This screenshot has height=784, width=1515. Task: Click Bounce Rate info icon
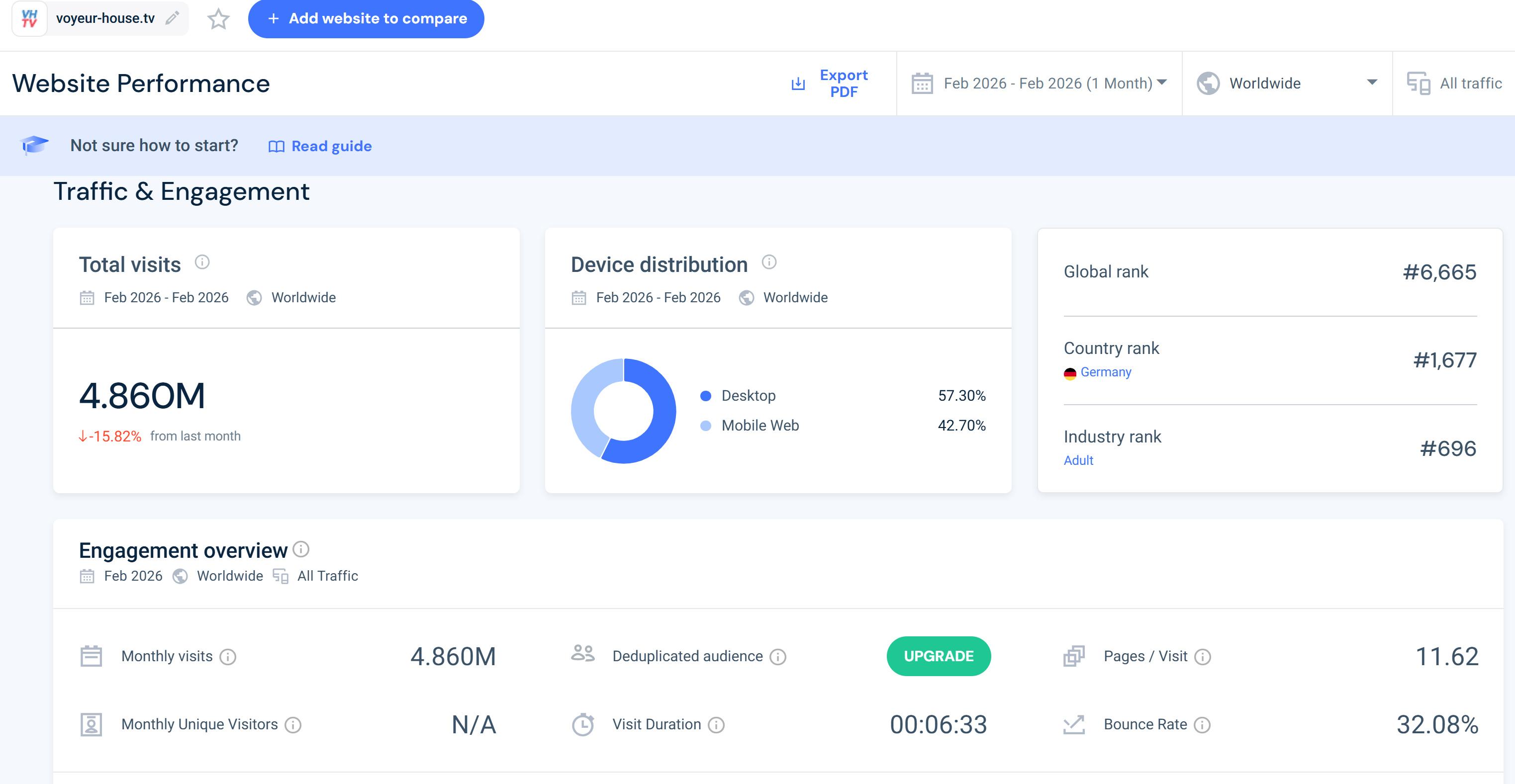coord(1202,725)
